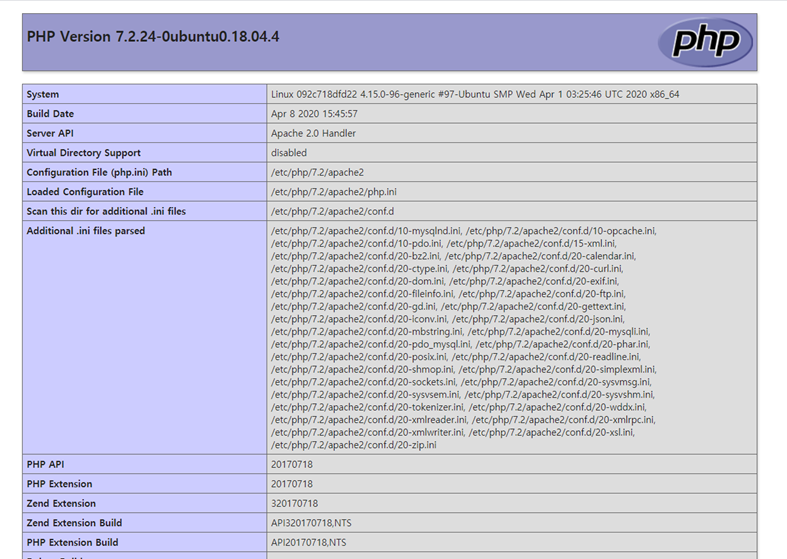Select the 'disabled' value
The image size is (787, 559).
[x=289, y=153]
